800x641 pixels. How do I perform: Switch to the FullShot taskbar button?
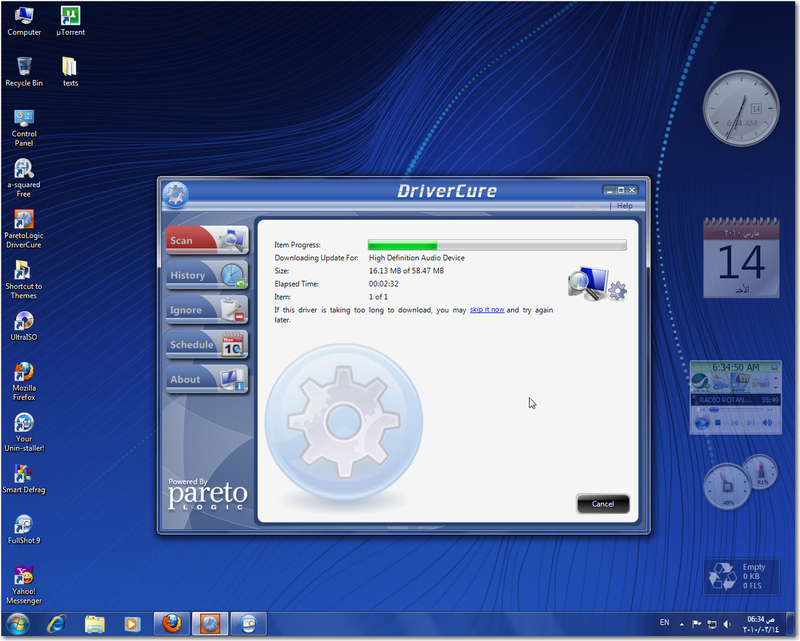pos(248,624)
